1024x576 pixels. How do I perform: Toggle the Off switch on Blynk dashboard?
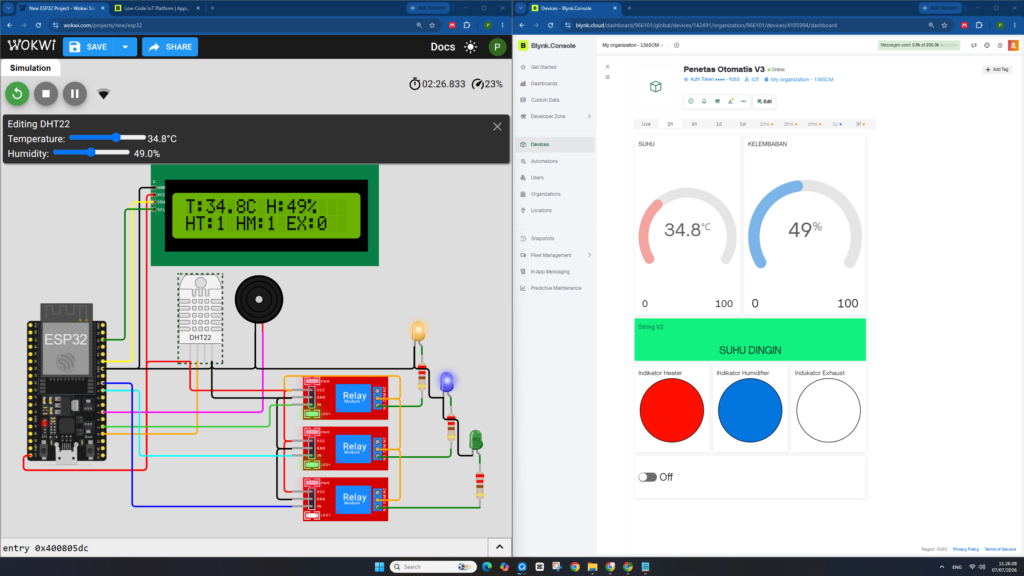tap(647, 477)
